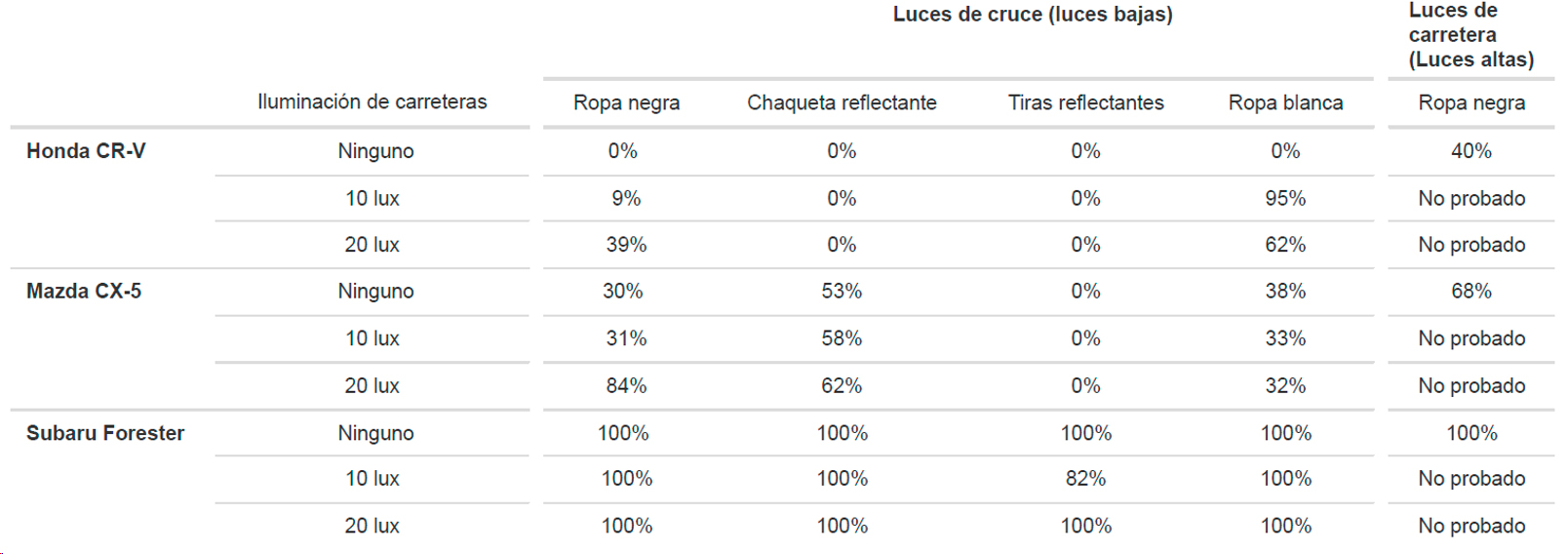This screenshot has width=1568, height=554.
Task: Select the 9% Ropa negra cell
Action: click(x=626, y=198)
